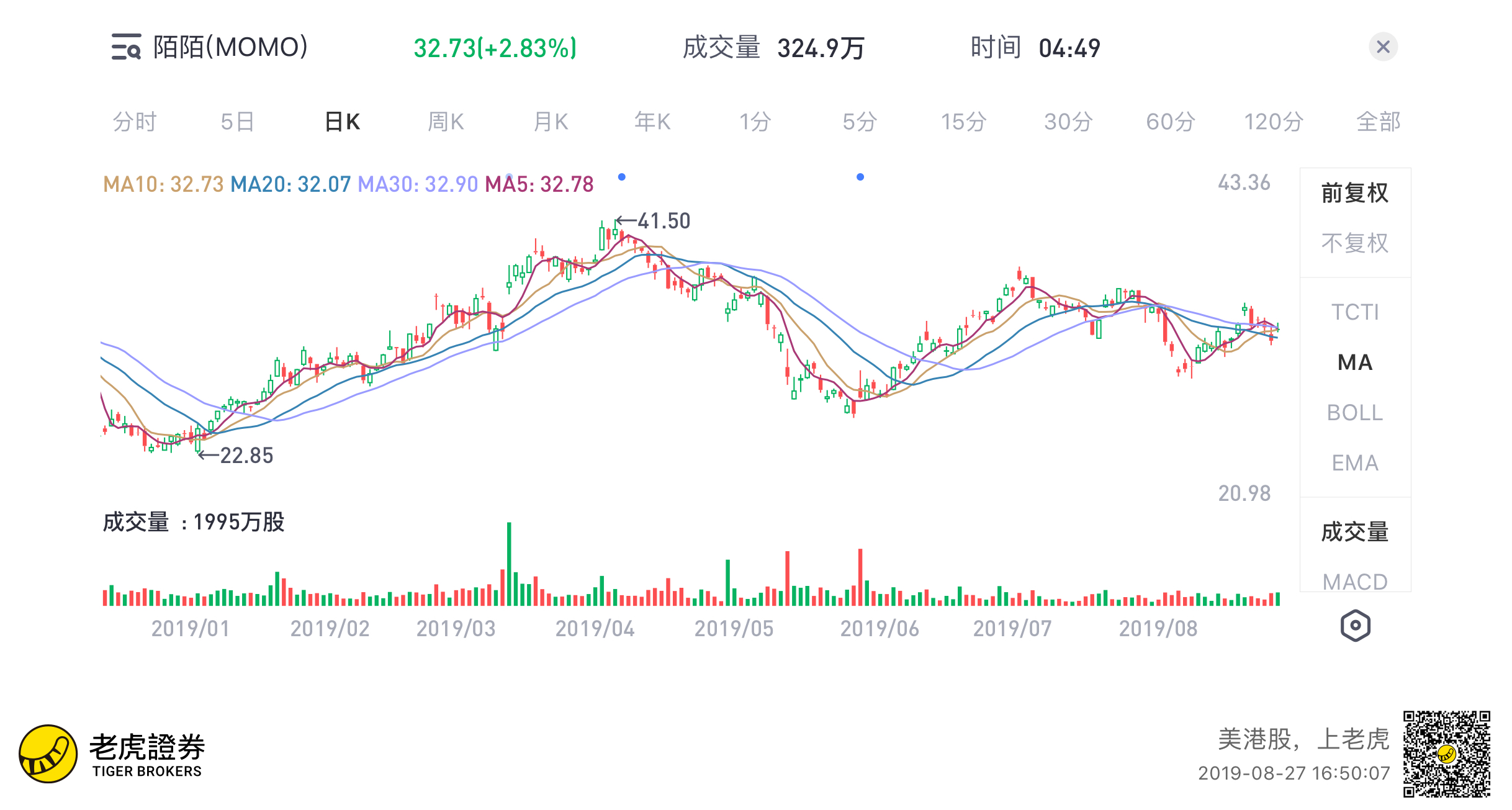Screen dimensions: 1512x810
Task: Click the QR code image
Action: [1446, 754]
